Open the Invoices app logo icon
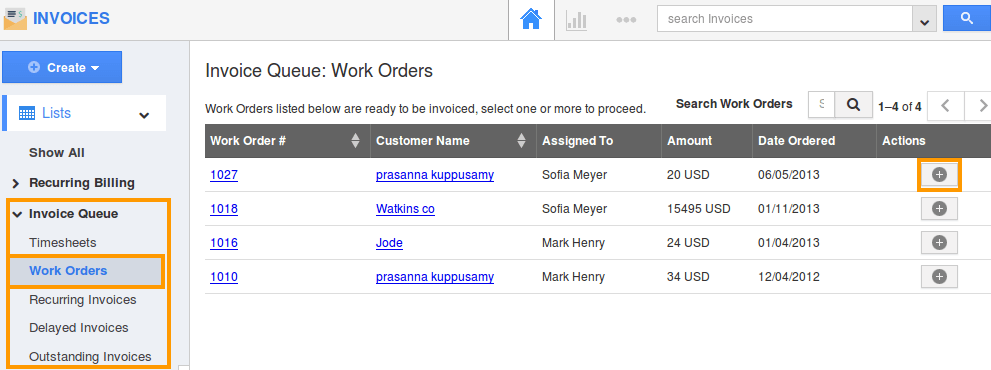 click(15, 19)
